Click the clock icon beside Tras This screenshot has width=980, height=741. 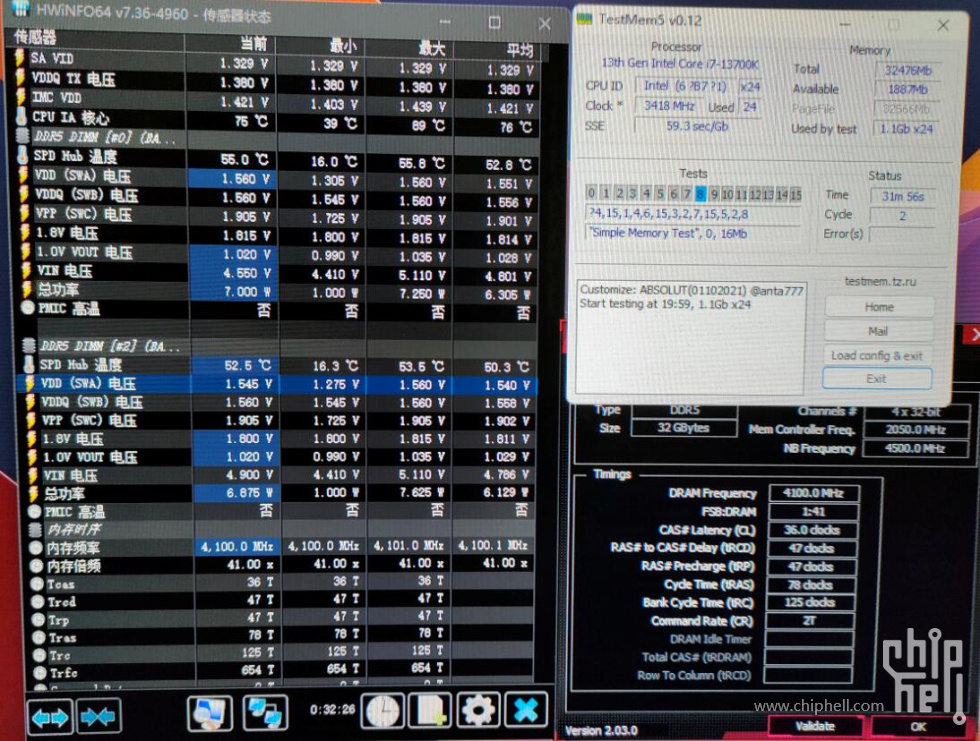(39, 637)
